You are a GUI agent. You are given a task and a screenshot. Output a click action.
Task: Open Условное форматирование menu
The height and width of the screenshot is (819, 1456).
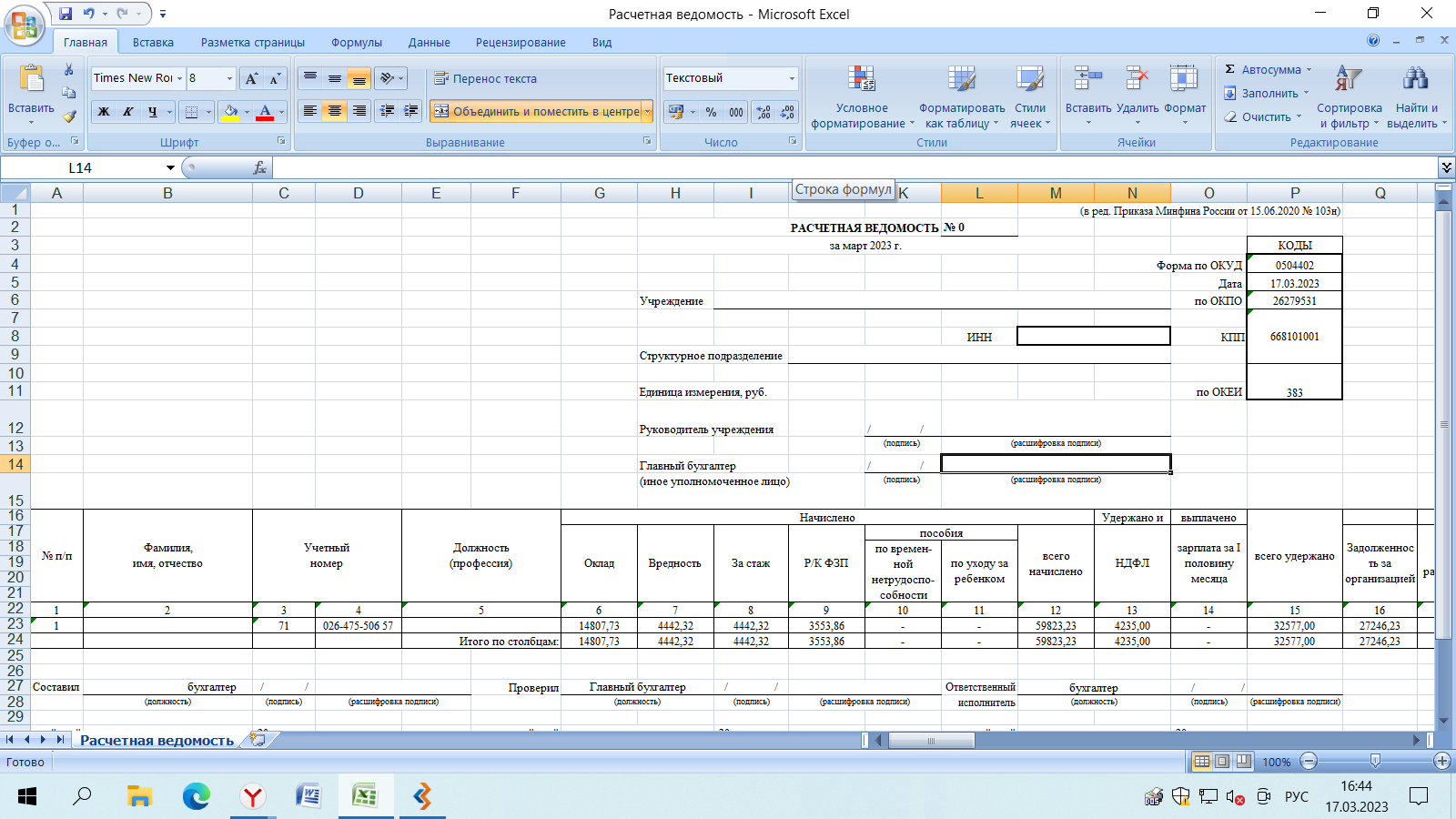(861, 96)
